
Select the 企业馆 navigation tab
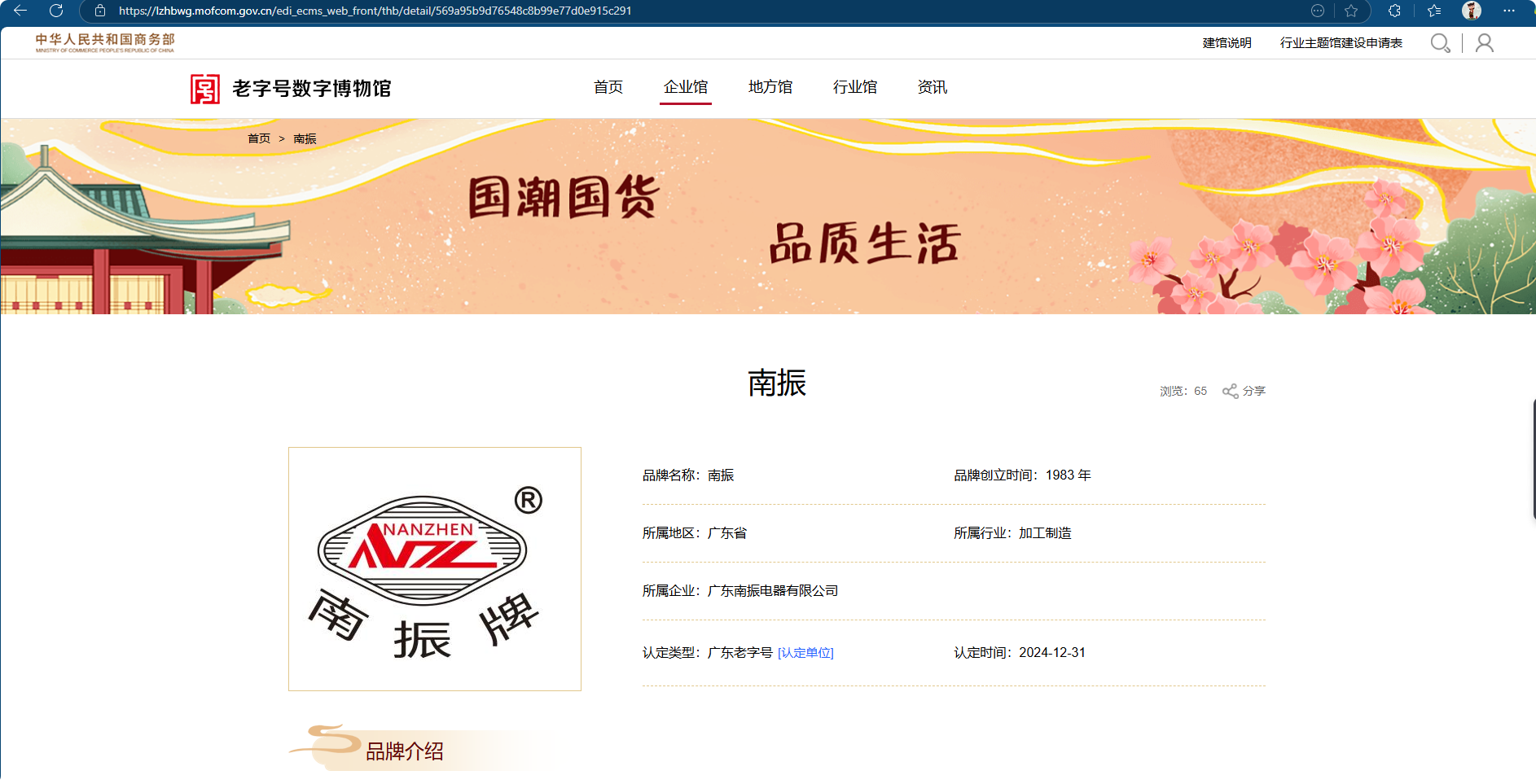[x=686, y=87]
